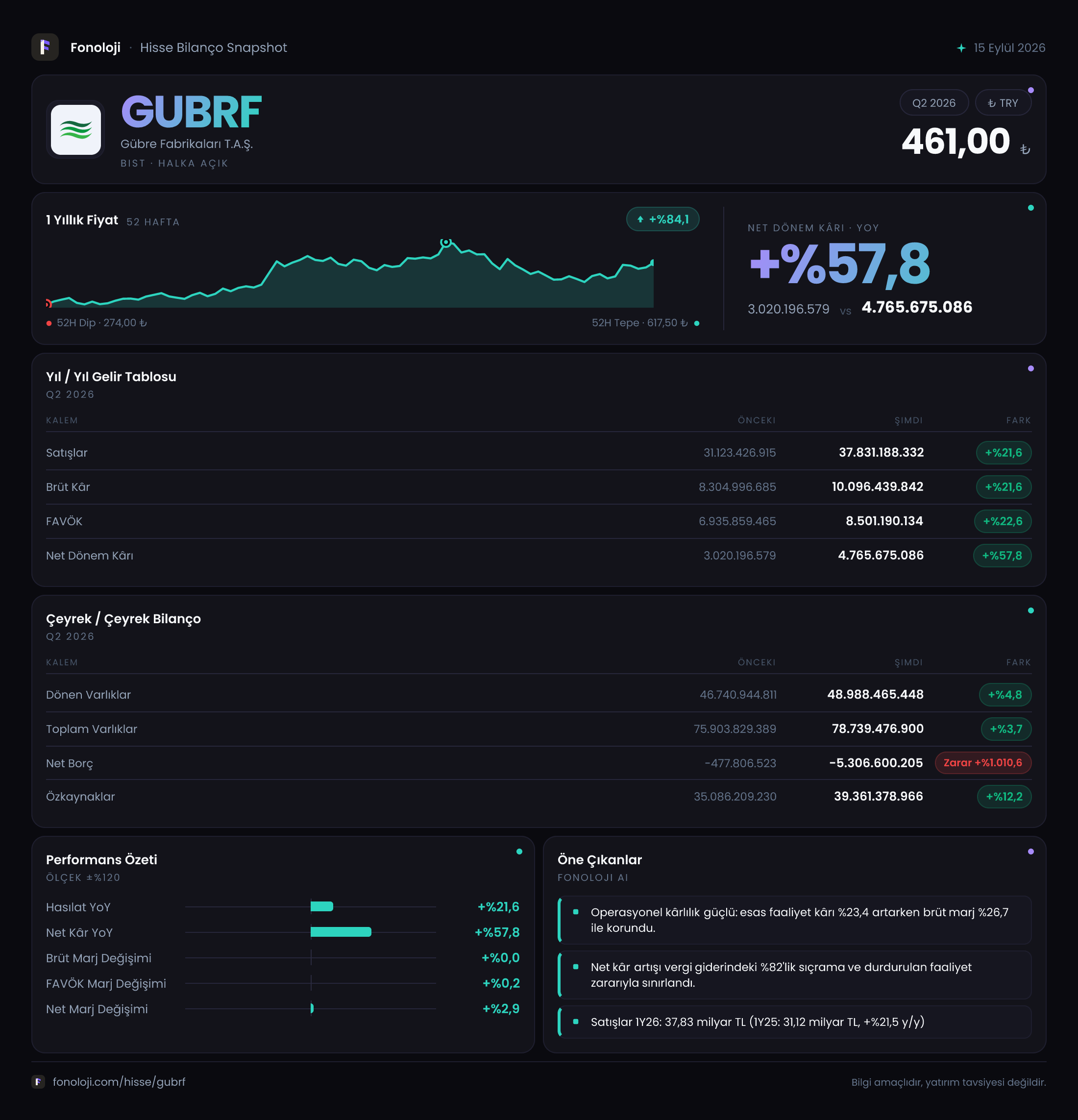Viewport: 1078px width, 1120px height.
Task: Select the TRY currency pill
Action: tap(1003, 103)
